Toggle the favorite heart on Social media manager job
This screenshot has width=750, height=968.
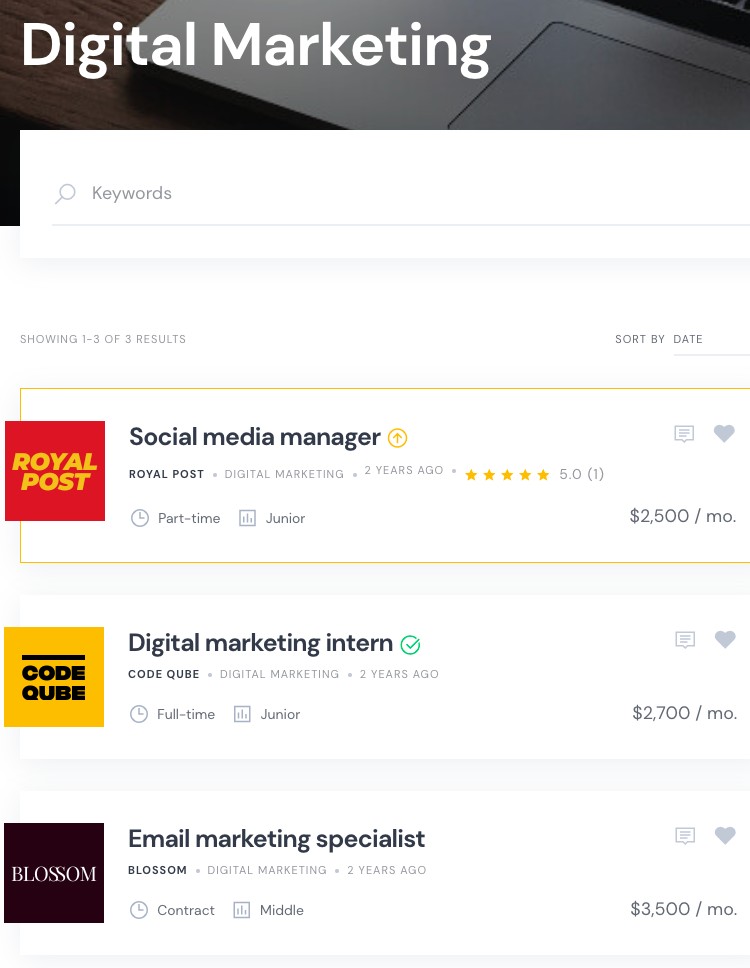pos(724,434)
